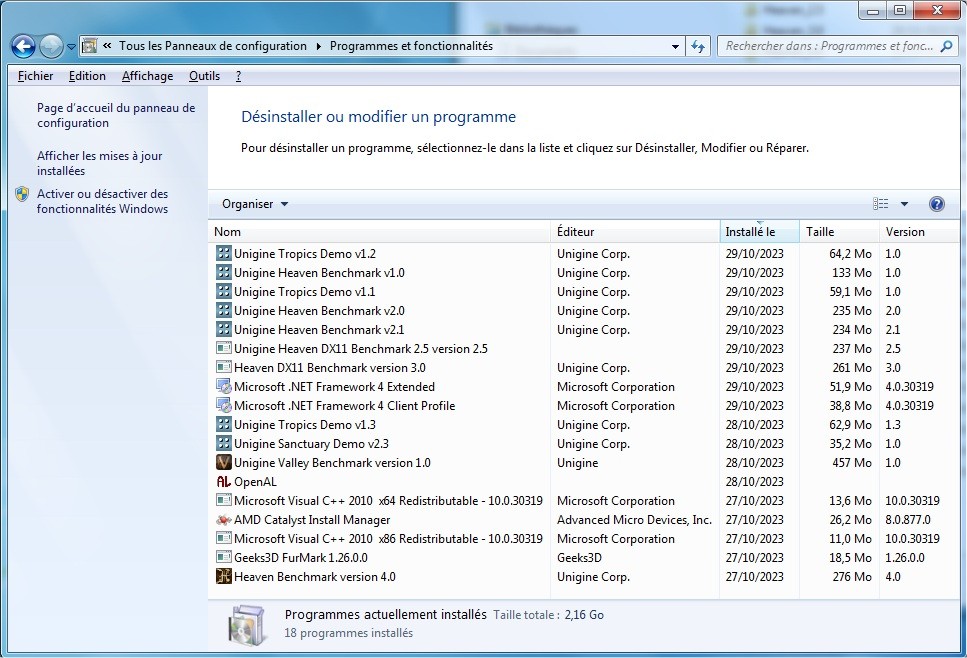Select Unigine Sanctuary Demo v2.3 icon
The width and height of the screenshot is (967, 658).
[223, 443]
